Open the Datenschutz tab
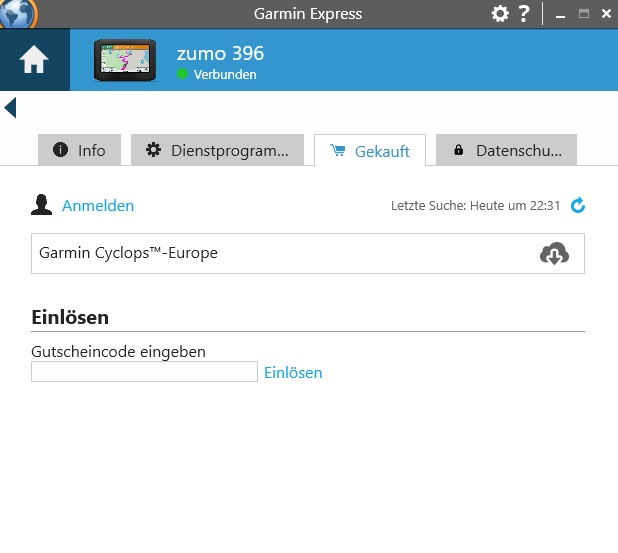Image resolution: width=618 pixels, height=553 pixels. (506, 150)
